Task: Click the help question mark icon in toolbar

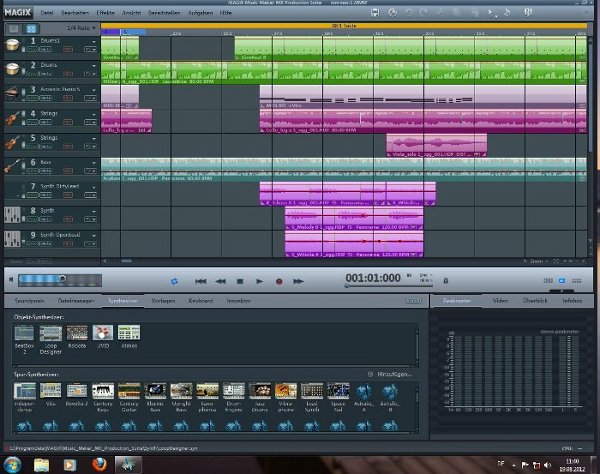Action: point(528,13)
